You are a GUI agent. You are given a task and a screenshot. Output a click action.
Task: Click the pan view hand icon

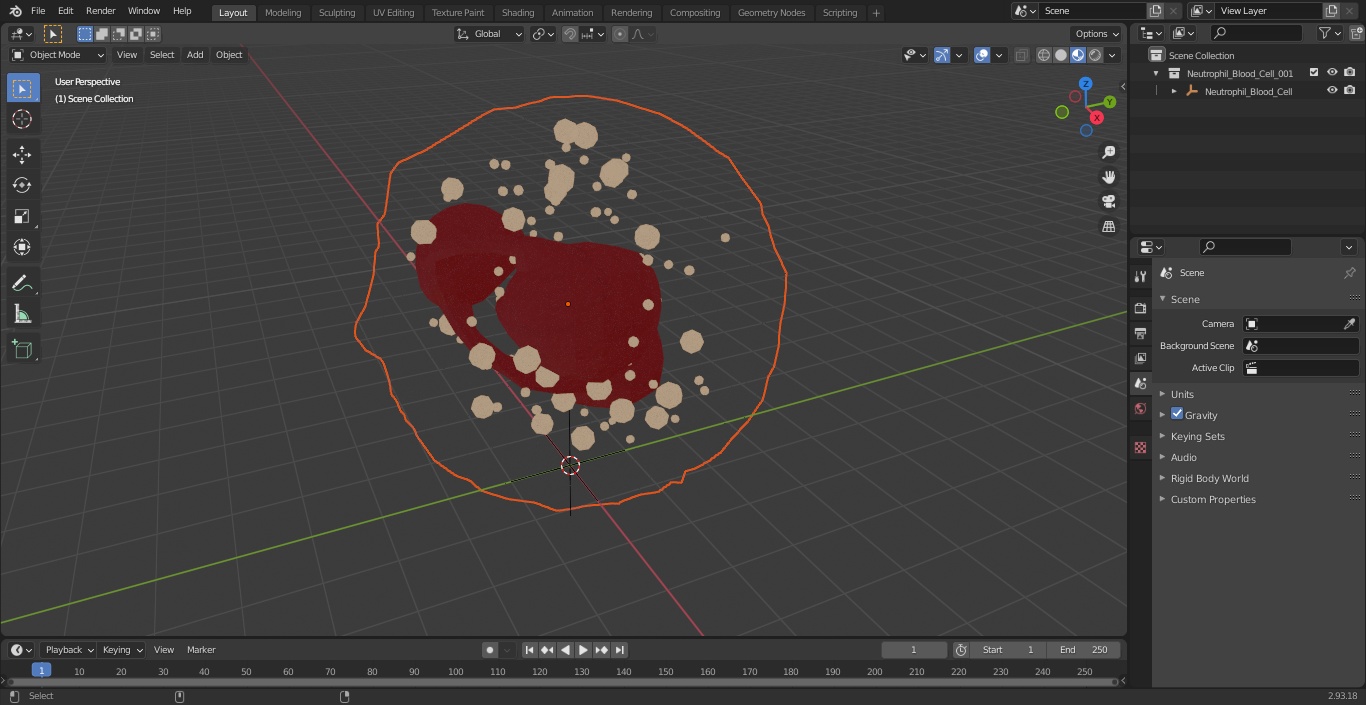(1108, 177)
